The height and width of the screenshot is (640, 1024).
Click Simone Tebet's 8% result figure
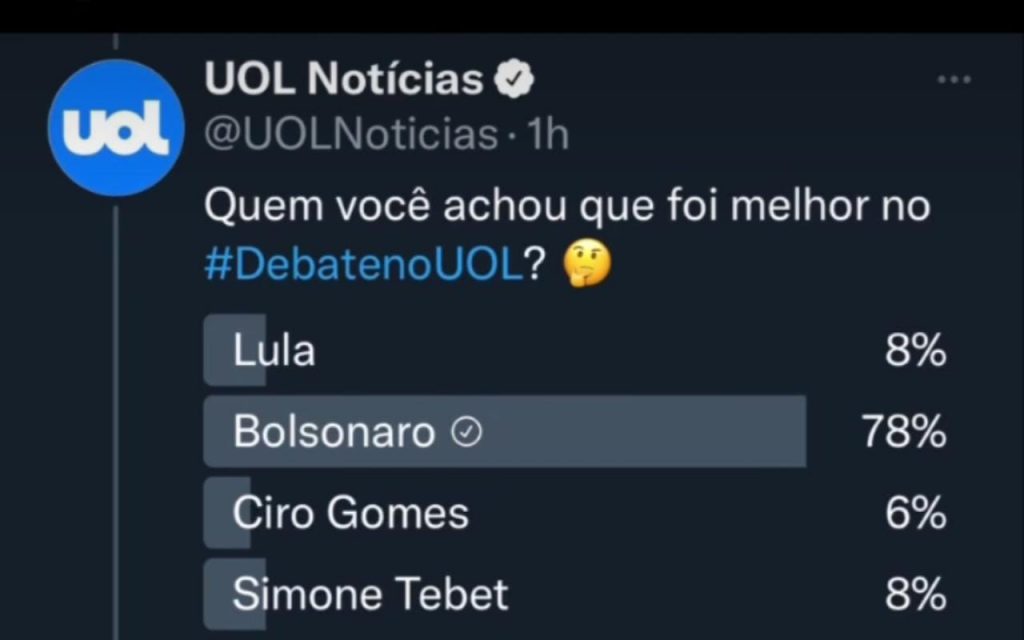(916, 594)
